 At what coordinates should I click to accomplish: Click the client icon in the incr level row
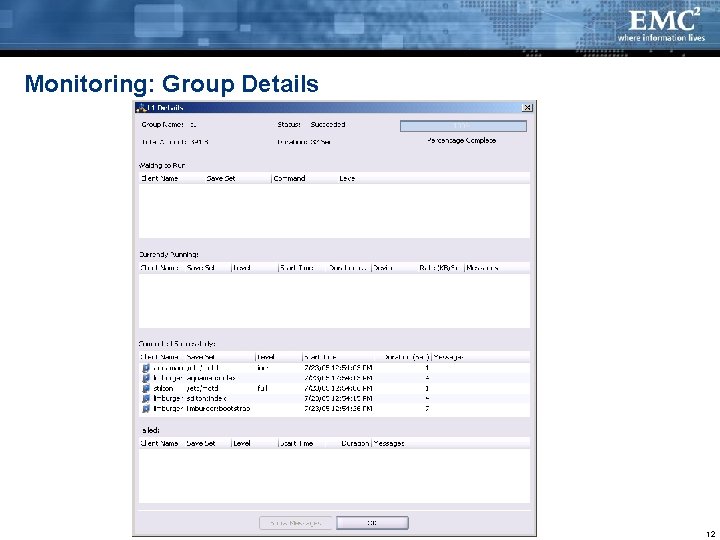click(x=146, y=368)
